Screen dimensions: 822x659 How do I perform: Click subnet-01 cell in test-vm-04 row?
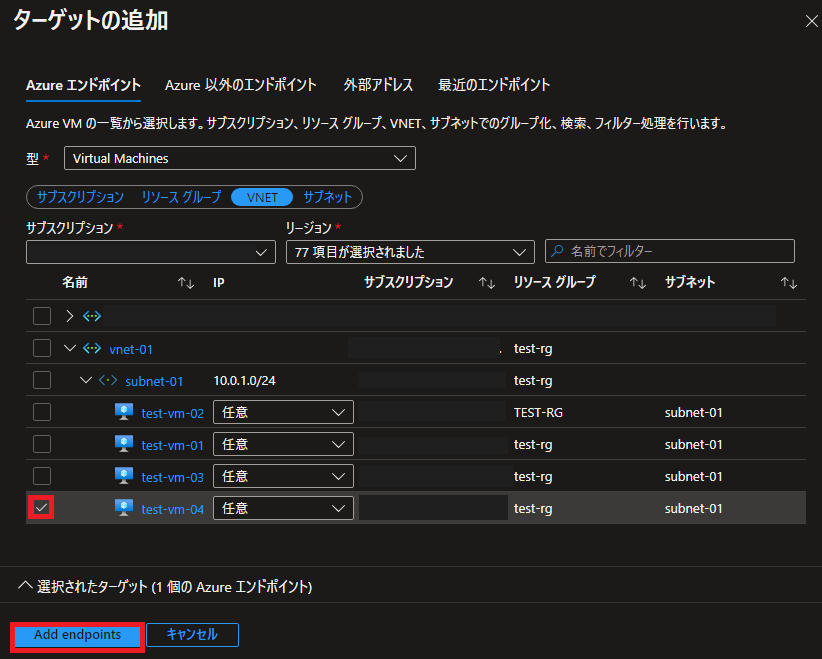694,509
